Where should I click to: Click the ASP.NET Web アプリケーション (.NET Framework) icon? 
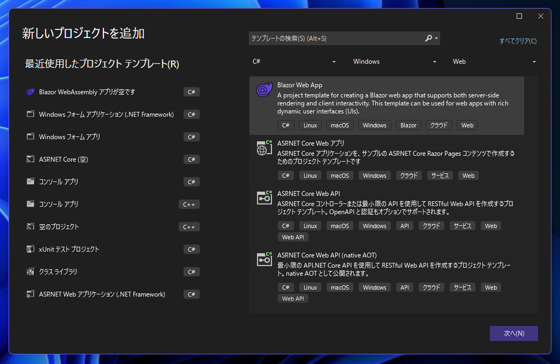(30, 294)
